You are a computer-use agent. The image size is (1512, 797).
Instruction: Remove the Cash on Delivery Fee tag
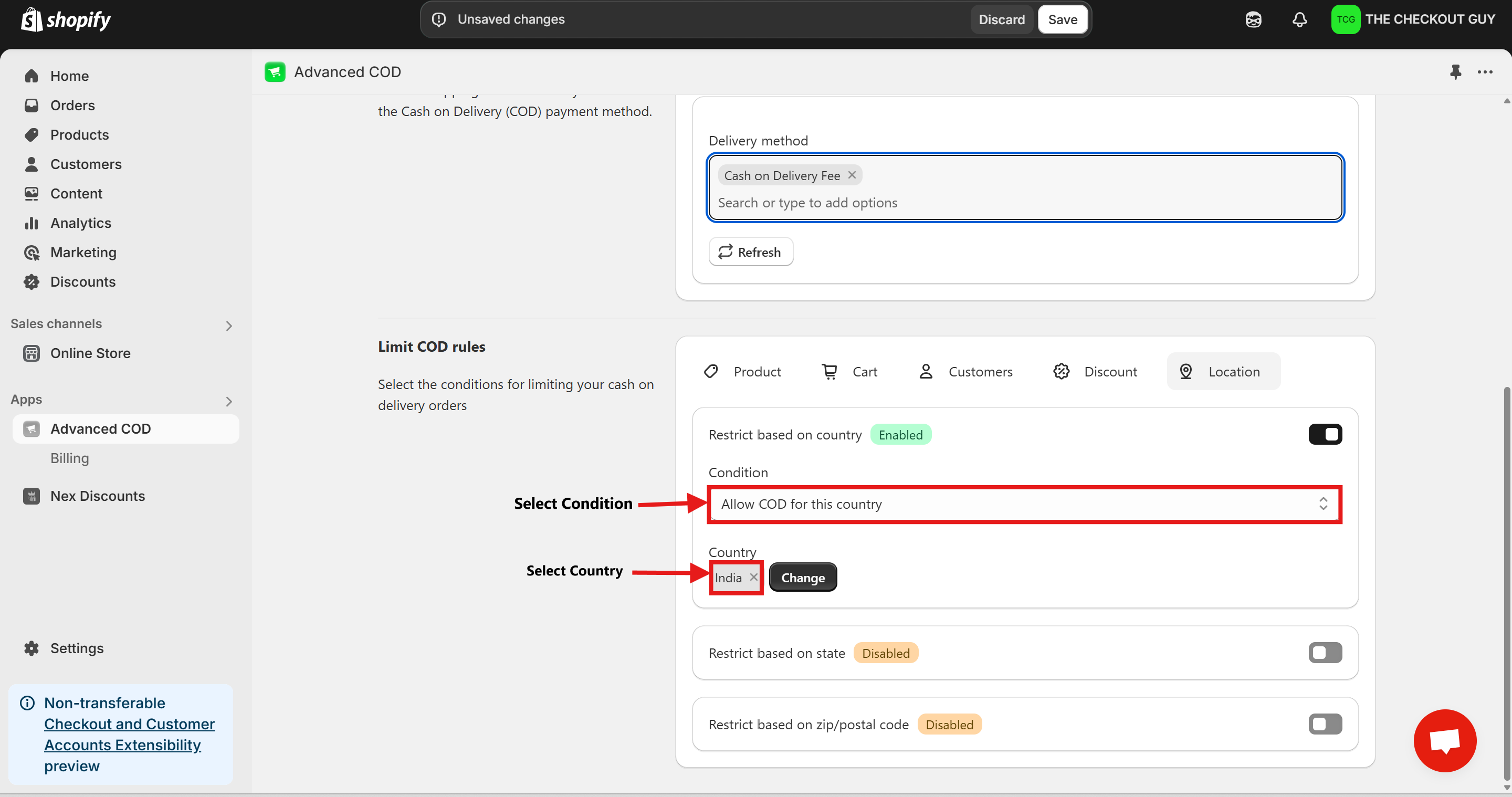coord(852,175)
